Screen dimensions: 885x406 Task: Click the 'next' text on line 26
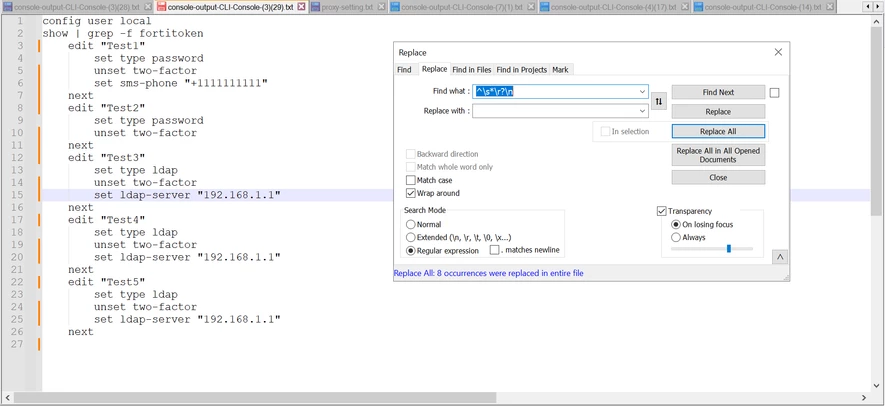[81, 331]
